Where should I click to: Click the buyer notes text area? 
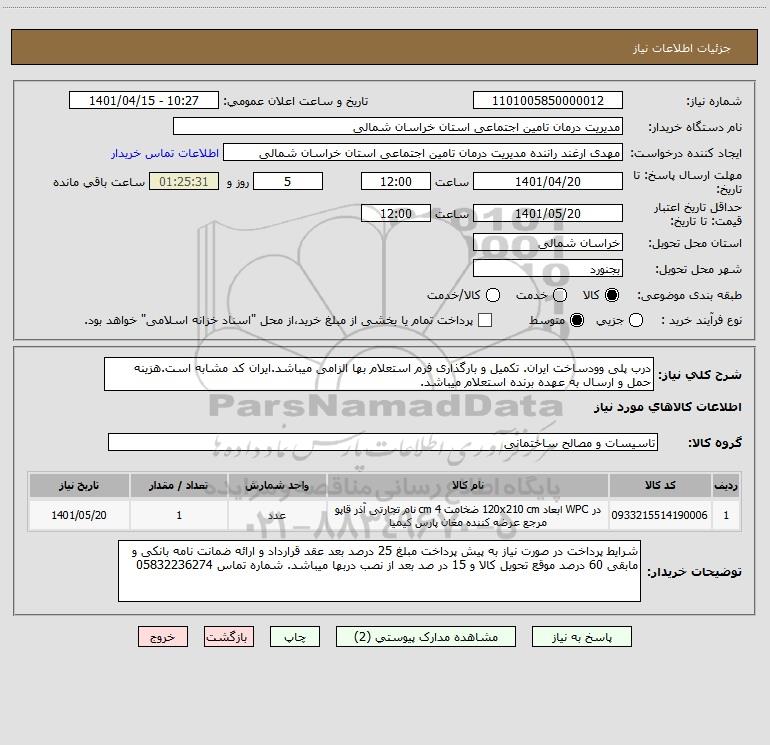pyautogui.click(x=380, y=571)
